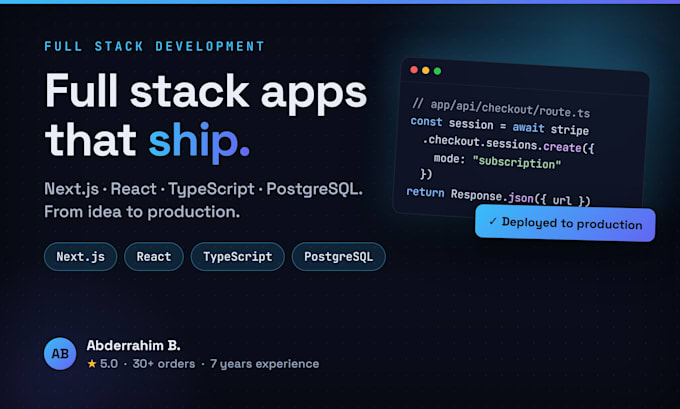This screenshot has width=680, height=409.
Task: Click the mode: "subscription" code line
Action: pos(497,161)
